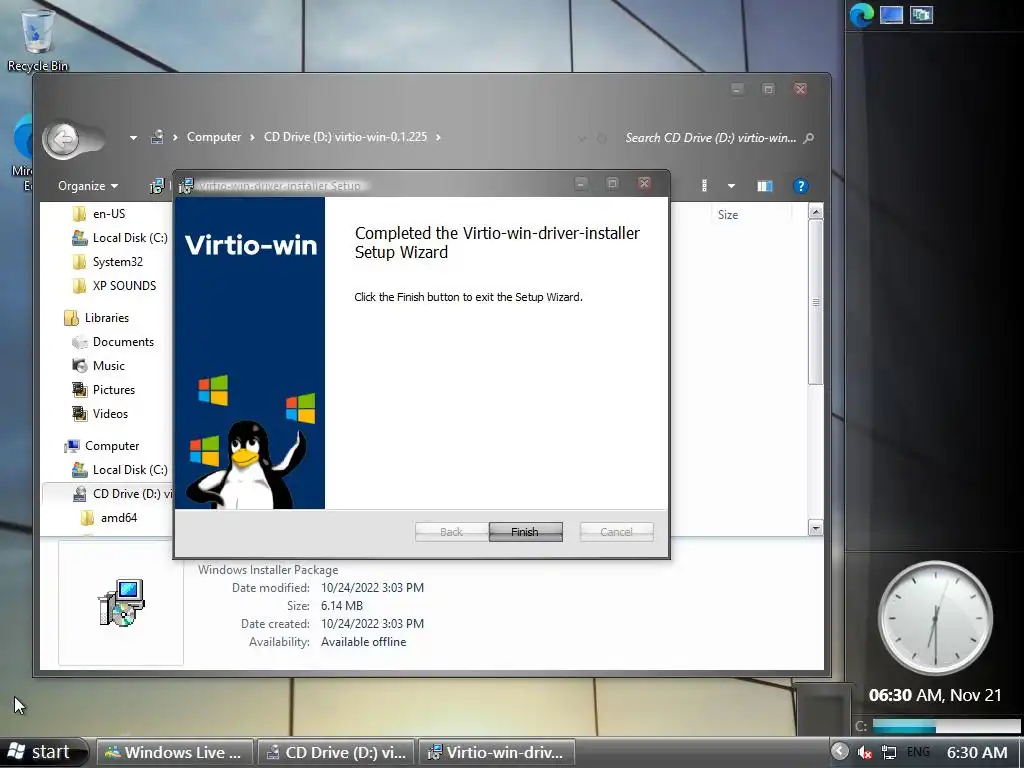Select amd64 folder in navigation tree
The image size is (1024, 768).
(108, 518)
